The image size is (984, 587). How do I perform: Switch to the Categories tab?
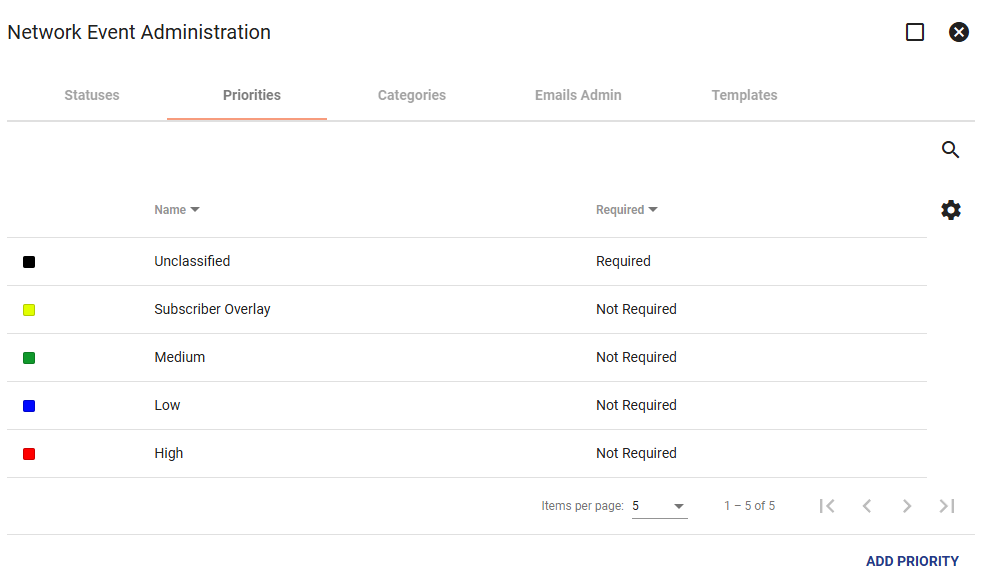pyautogui.click(x=412, y=95)
